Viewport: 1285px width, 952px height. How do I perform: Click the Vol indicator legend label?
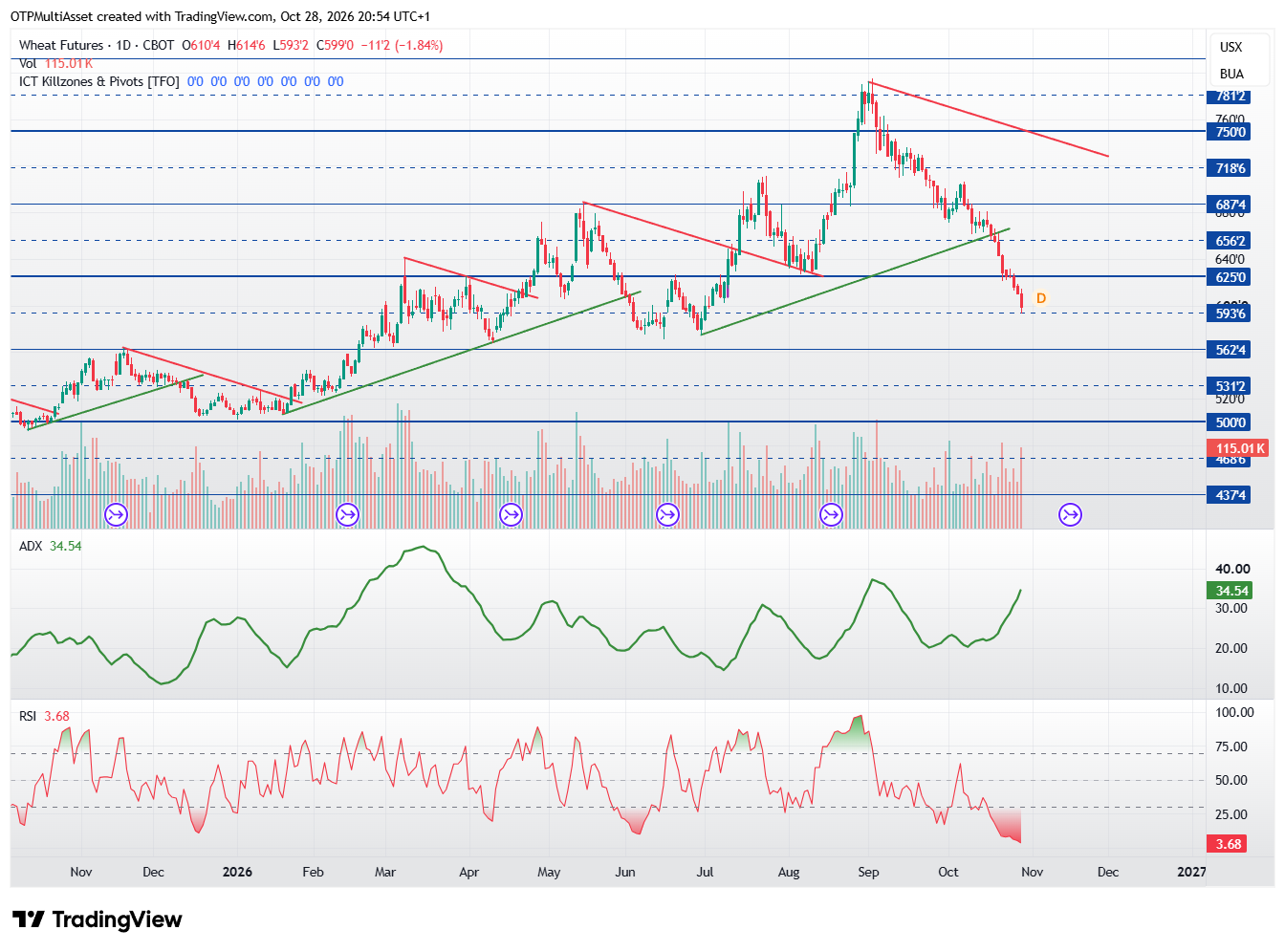28,63
